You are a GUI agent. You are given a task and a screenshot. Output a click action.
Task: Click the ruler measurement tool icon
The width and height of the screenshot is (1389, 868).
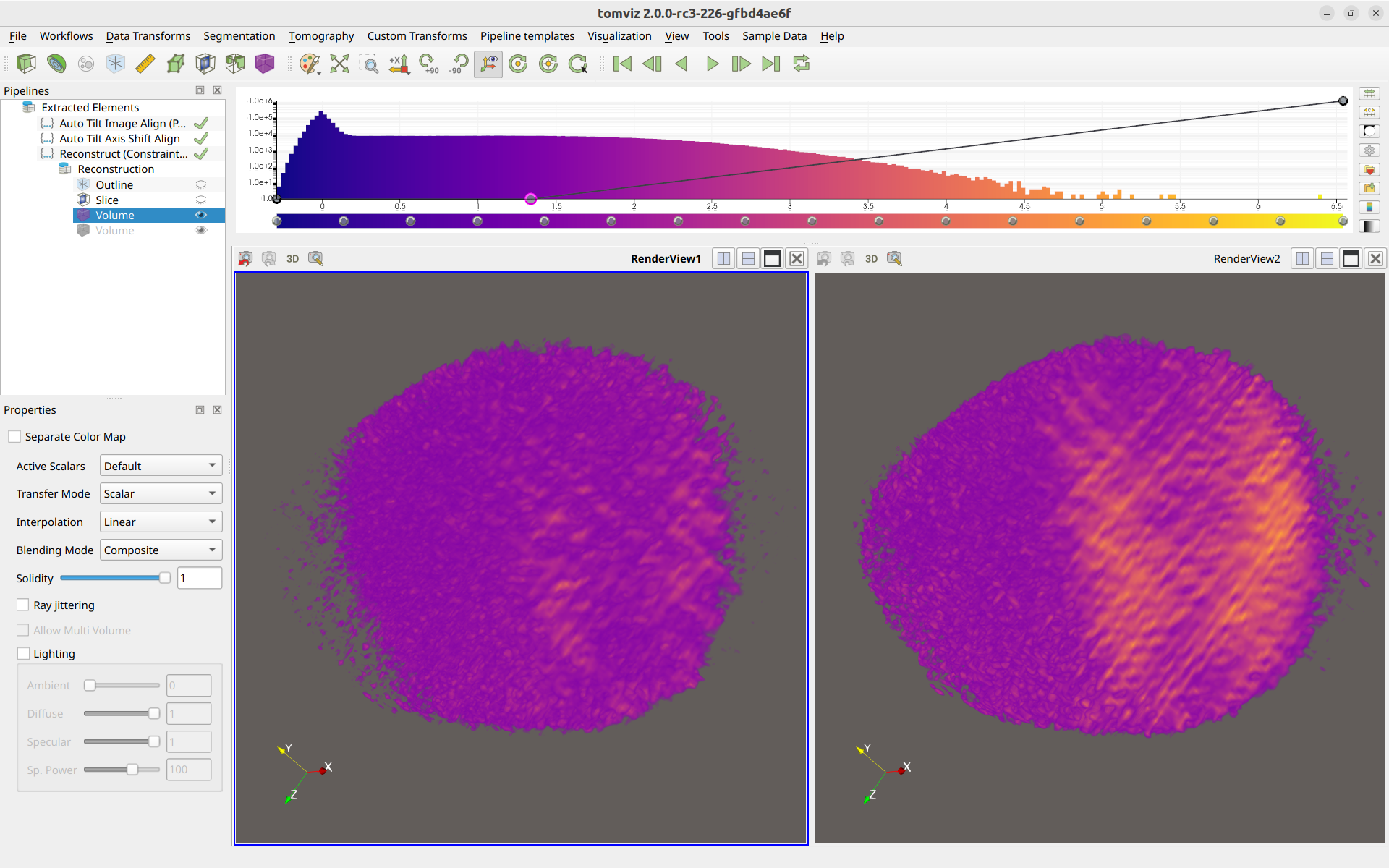click(145, 64)
